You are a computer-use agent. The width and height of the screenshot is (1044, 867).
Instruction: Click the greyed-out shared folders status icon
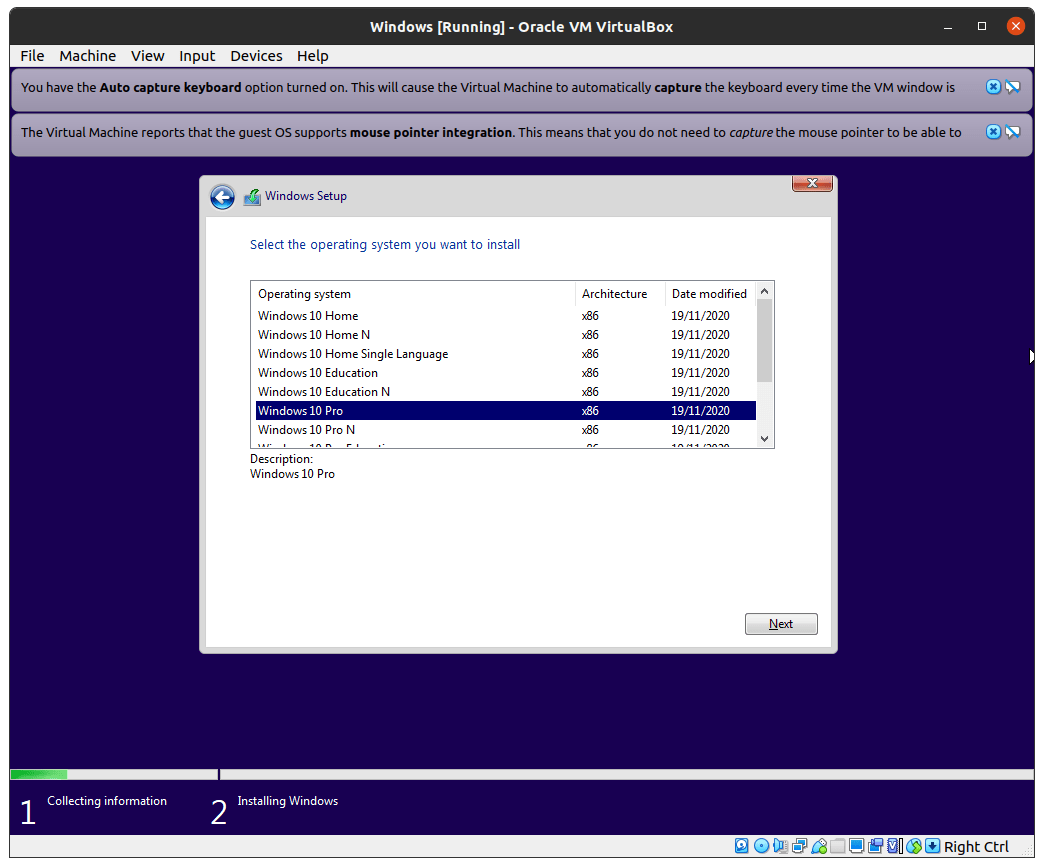(838, 846)
